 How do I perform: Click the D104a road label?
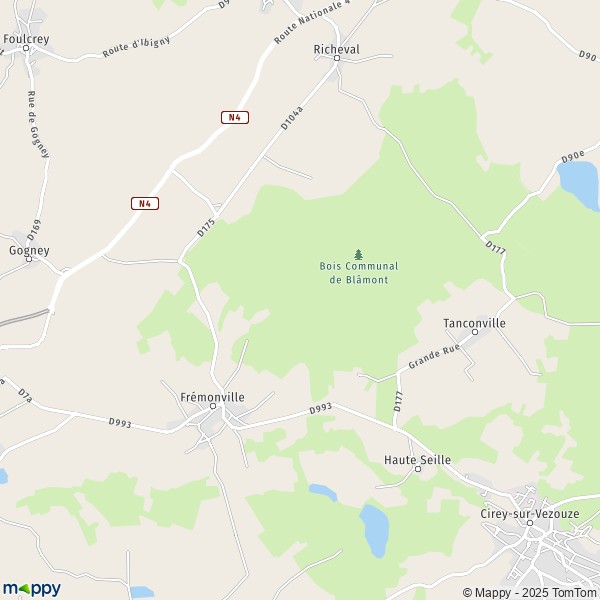(x=292, y=118)
